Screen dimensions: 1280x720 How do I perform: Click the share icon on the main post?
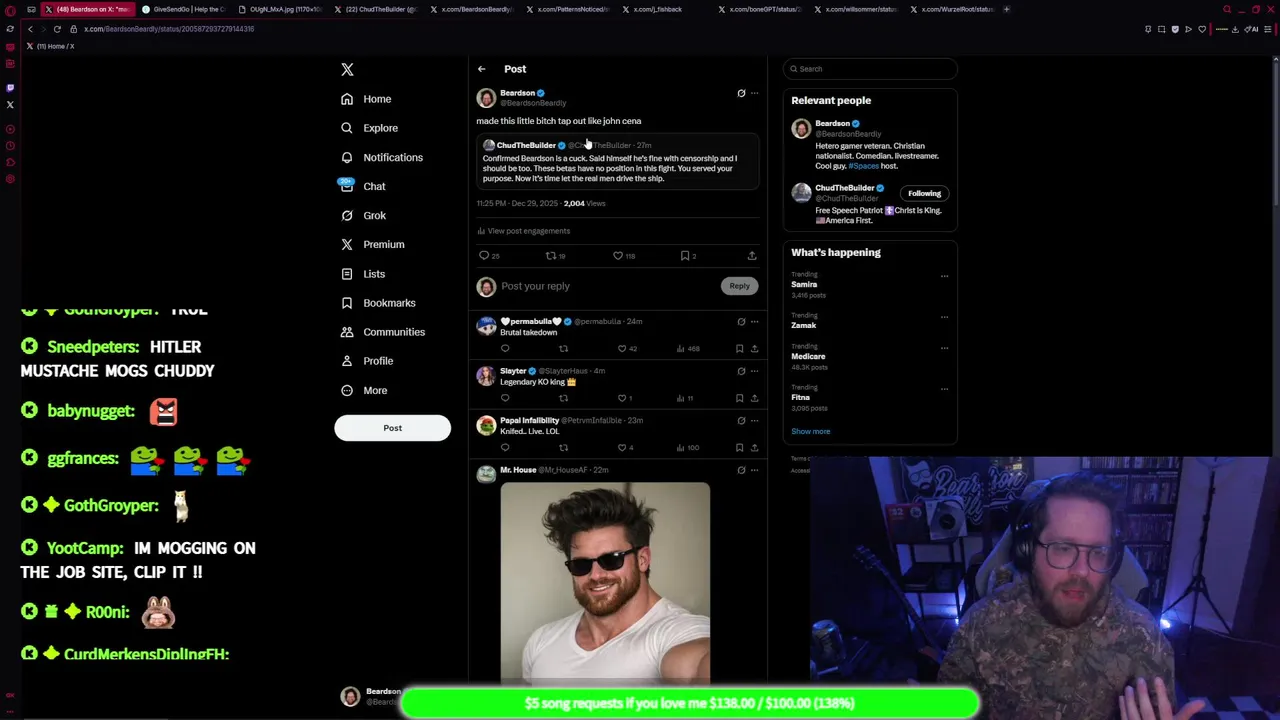[752, 256]
